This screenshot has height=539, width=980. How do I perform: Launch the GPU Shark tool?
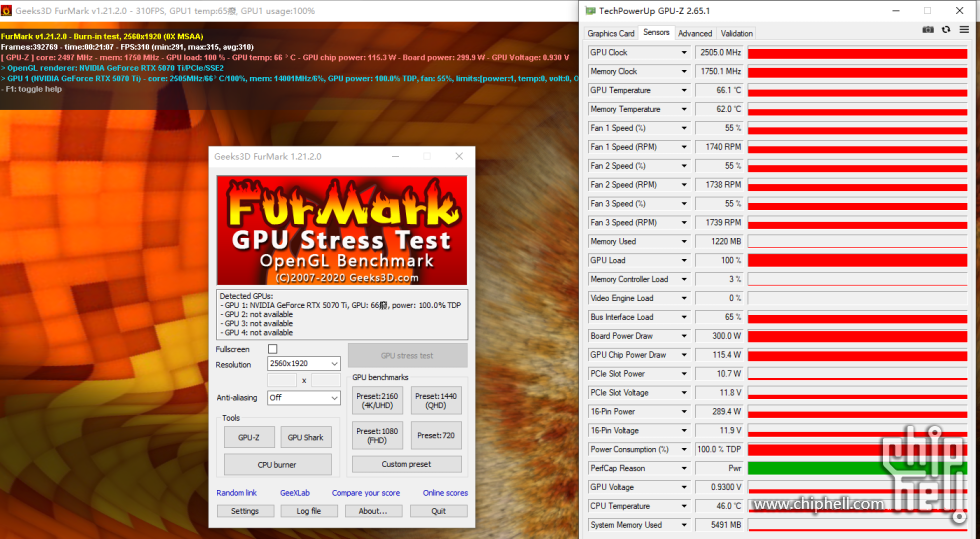tap(306, 437)
